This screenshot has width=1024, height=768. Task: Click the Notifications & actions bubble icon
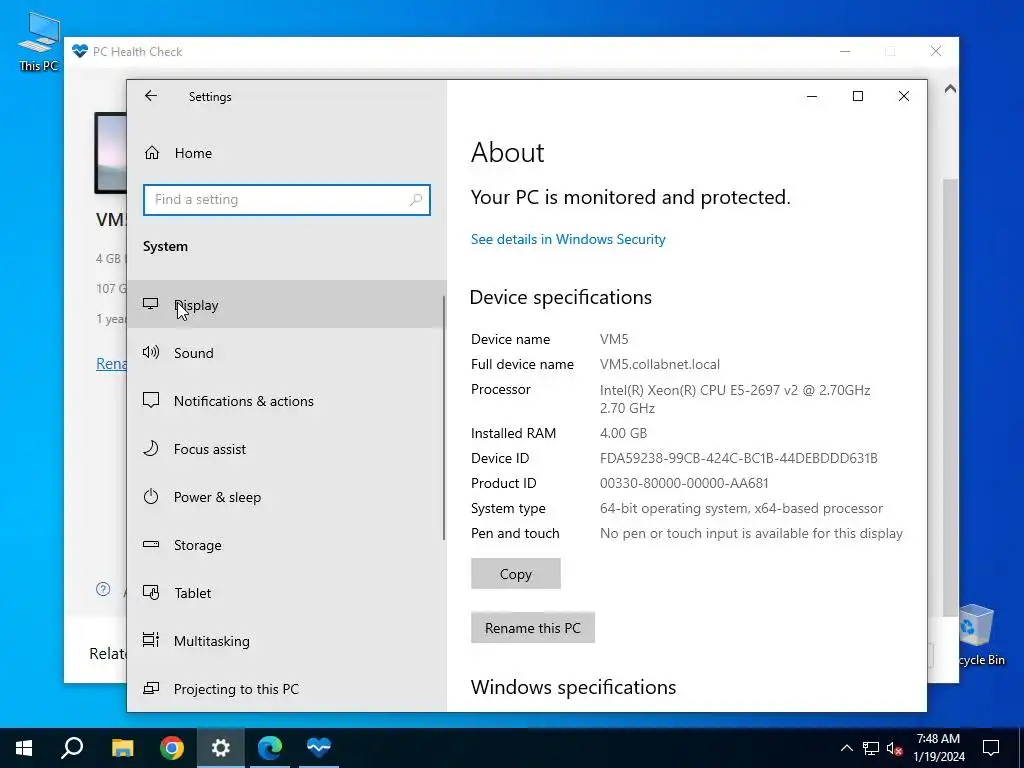[x=151, y=400]
